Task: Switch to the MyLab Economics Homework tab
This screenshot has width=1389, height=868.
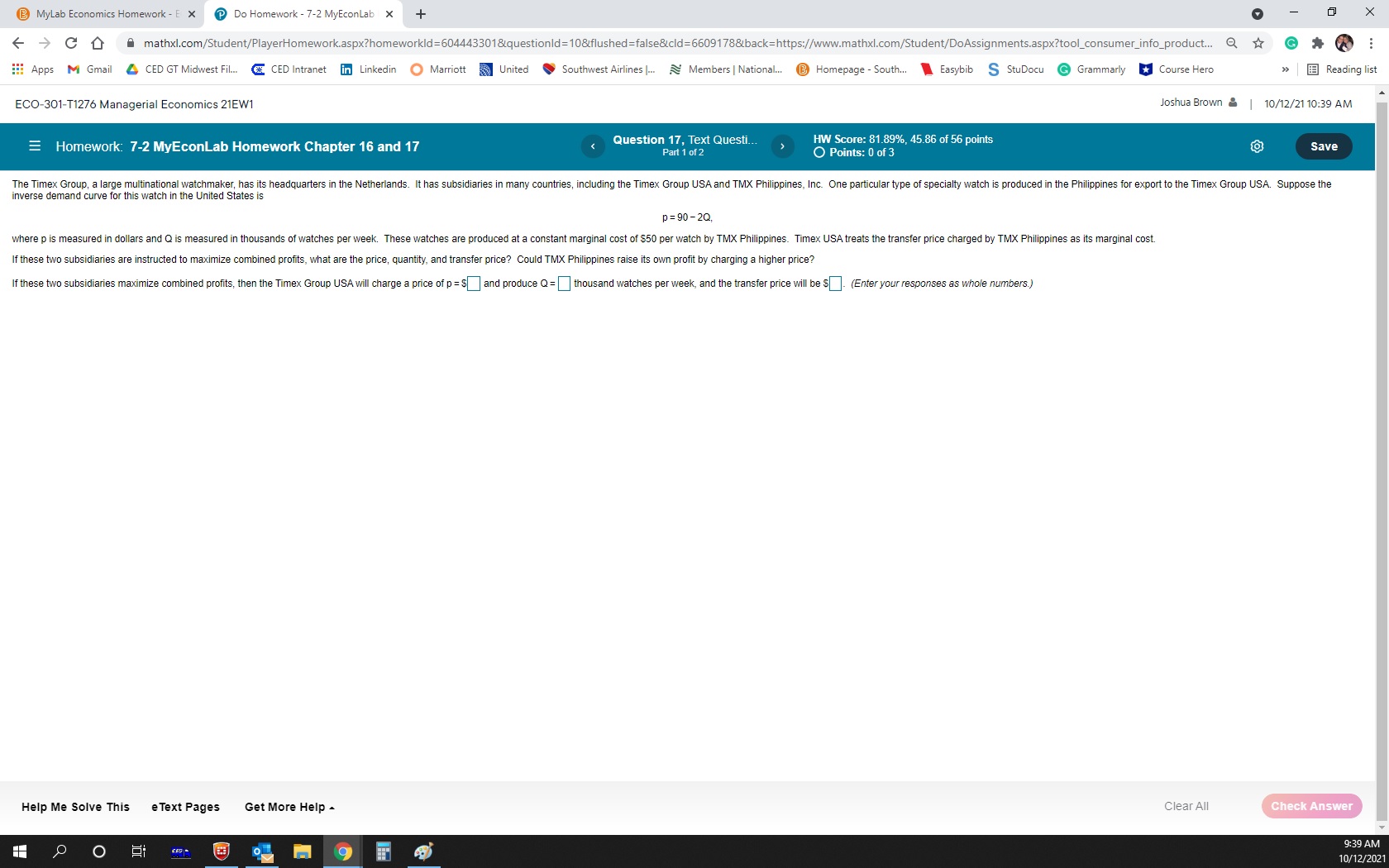Action: (x=99, y=14)
